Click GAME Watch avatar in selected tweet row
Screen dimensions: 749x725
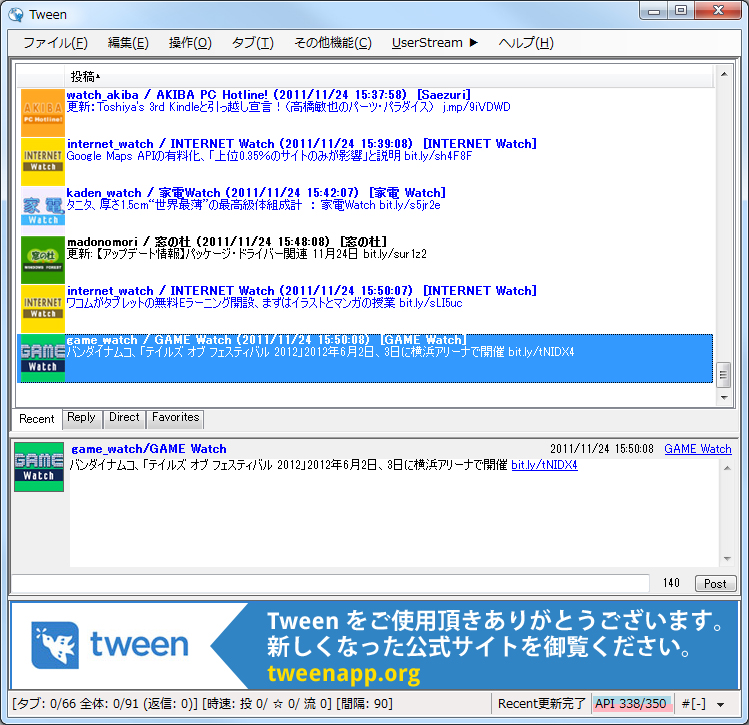(43, 358)
